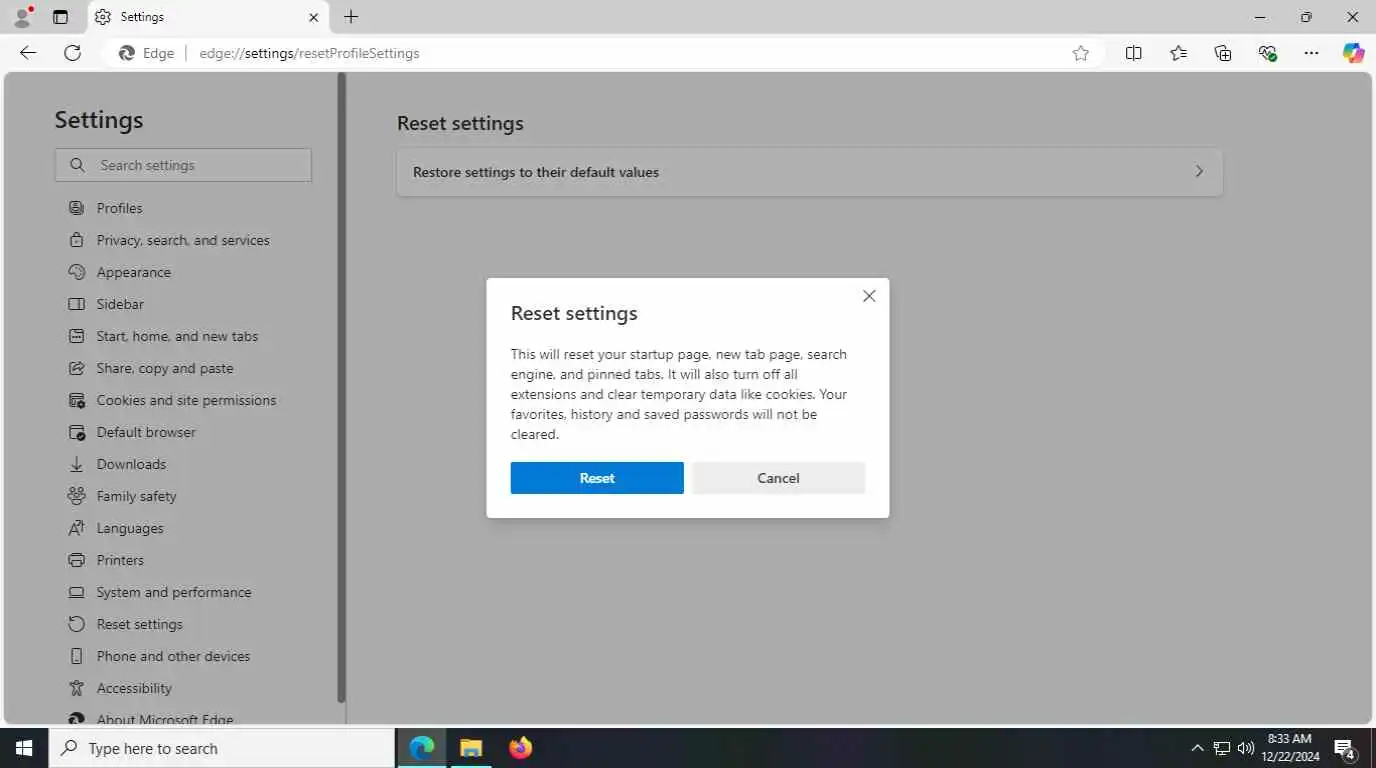Click the taskbar search box
This screenshot has width=1376, height=768.
pos(222,748)
